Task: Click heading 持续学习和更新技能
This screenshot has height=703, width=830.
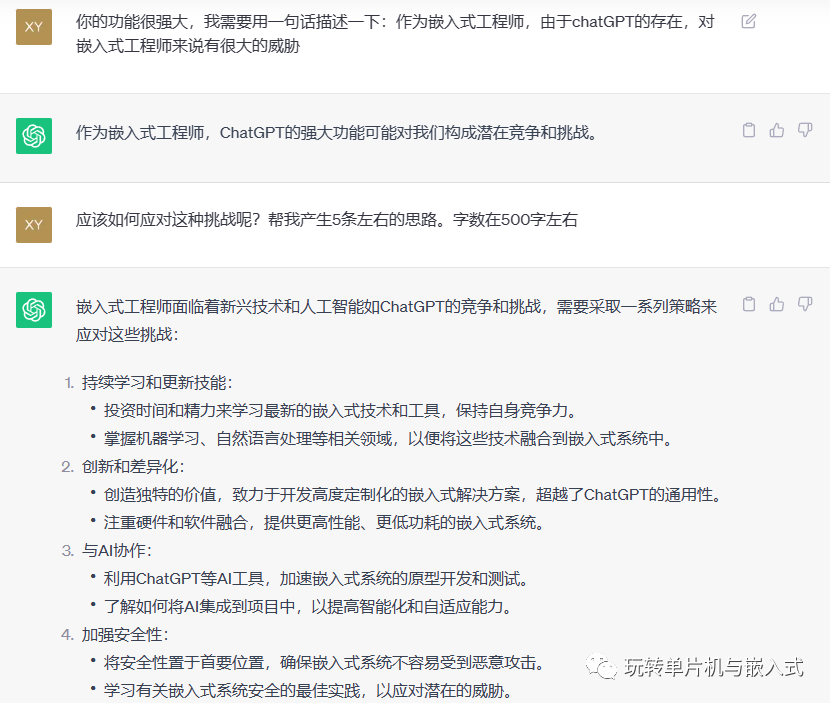Action: (157, 383)
